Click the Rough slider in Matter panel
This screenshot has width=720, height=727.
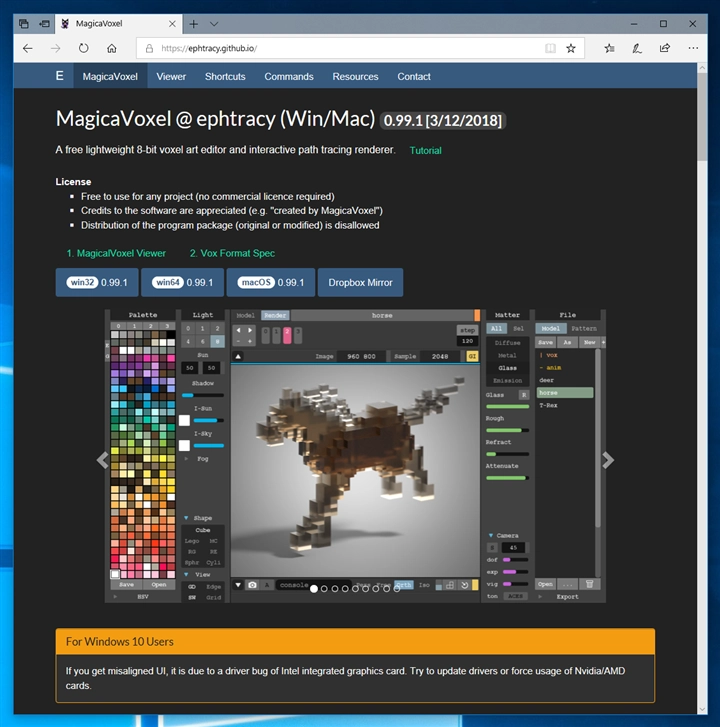click(507, 430)
